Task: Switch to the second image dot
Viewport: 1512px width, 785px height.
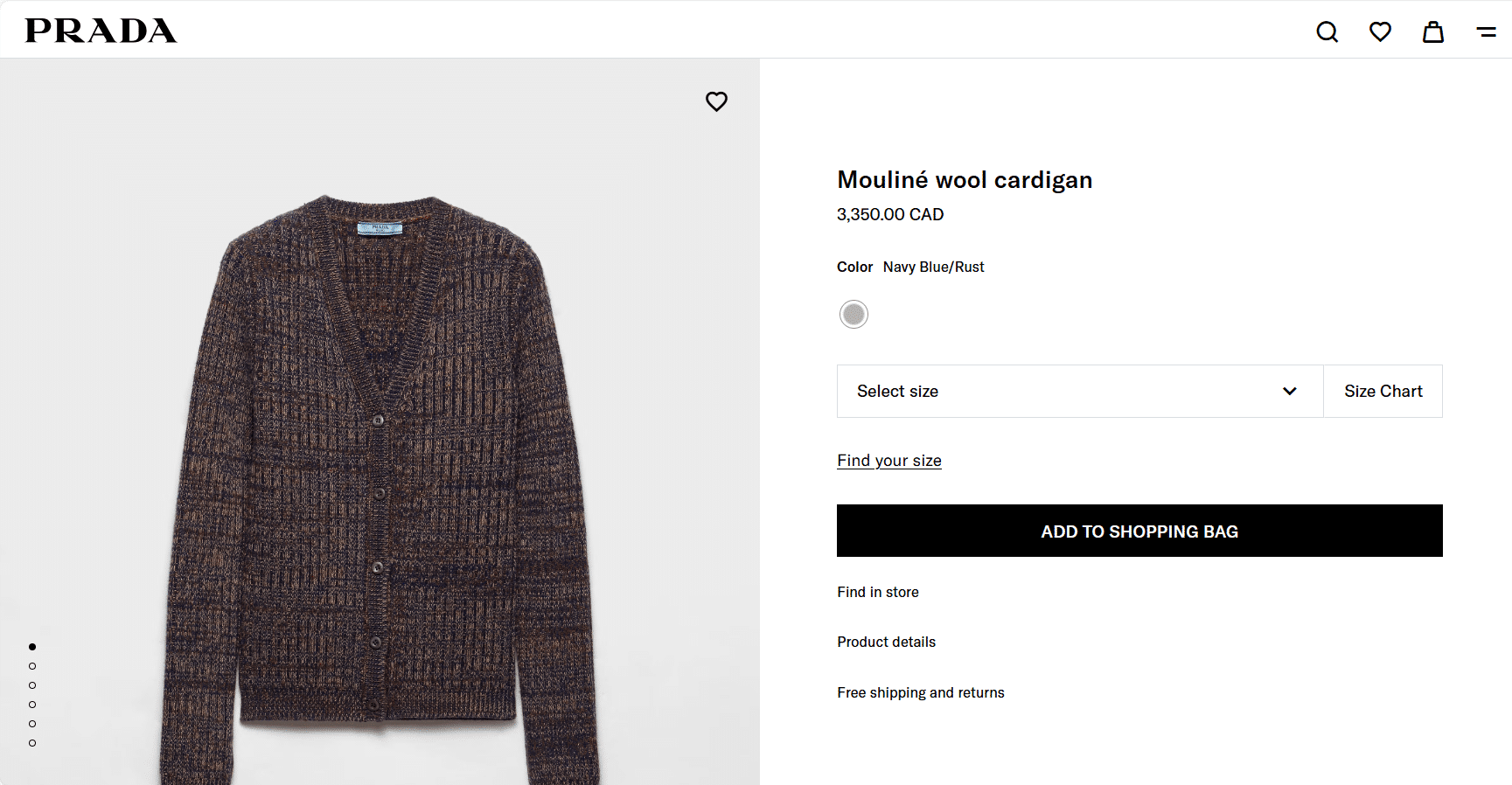Action: 32,666
